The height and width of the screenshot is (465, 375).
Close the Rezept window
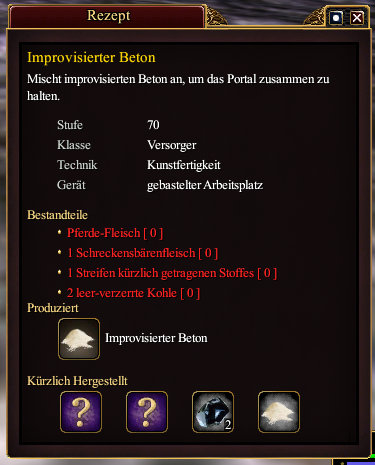click(357, 18)
